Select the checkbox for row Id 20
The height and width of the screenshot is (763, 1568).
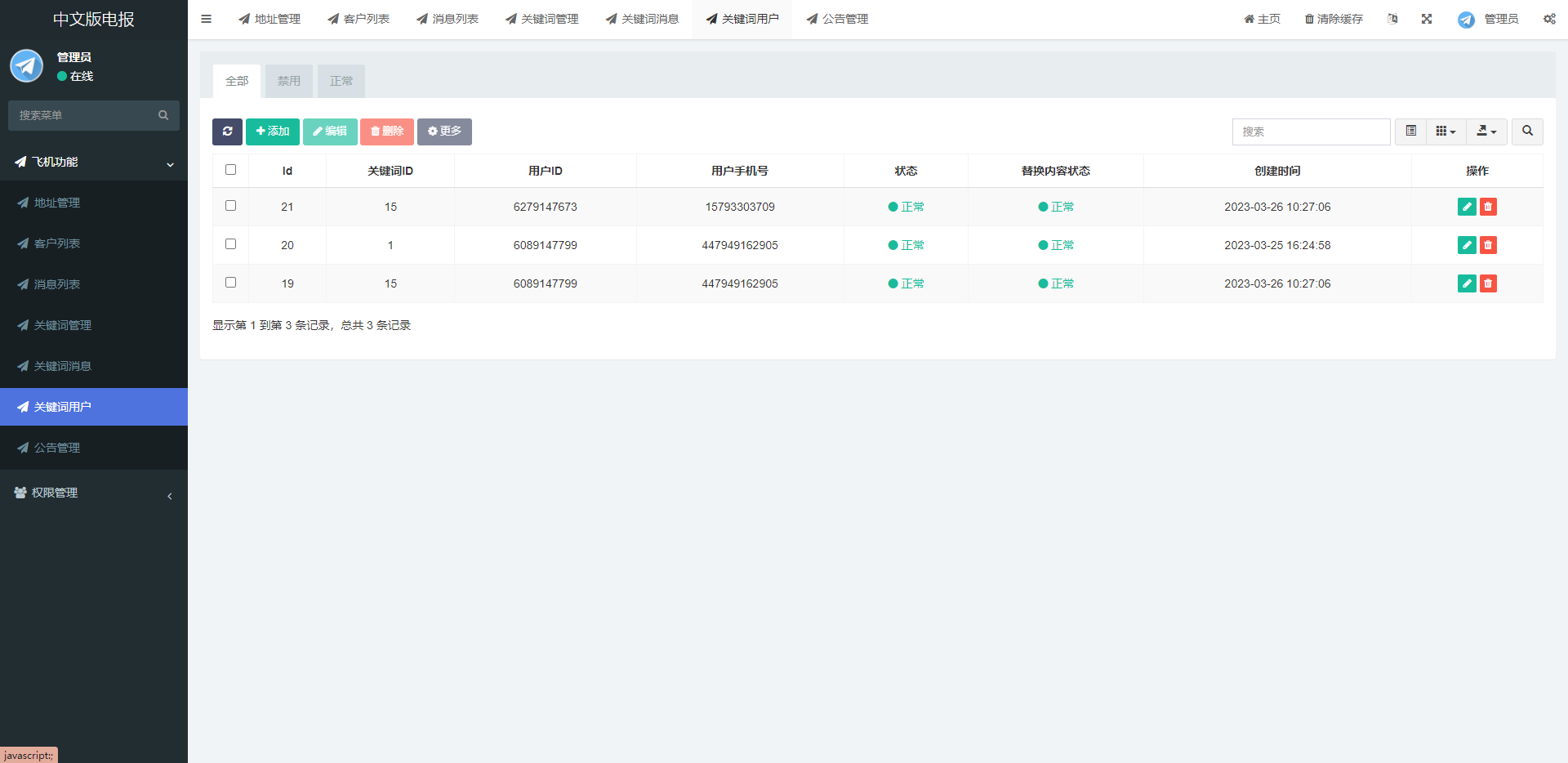[230, 244]
